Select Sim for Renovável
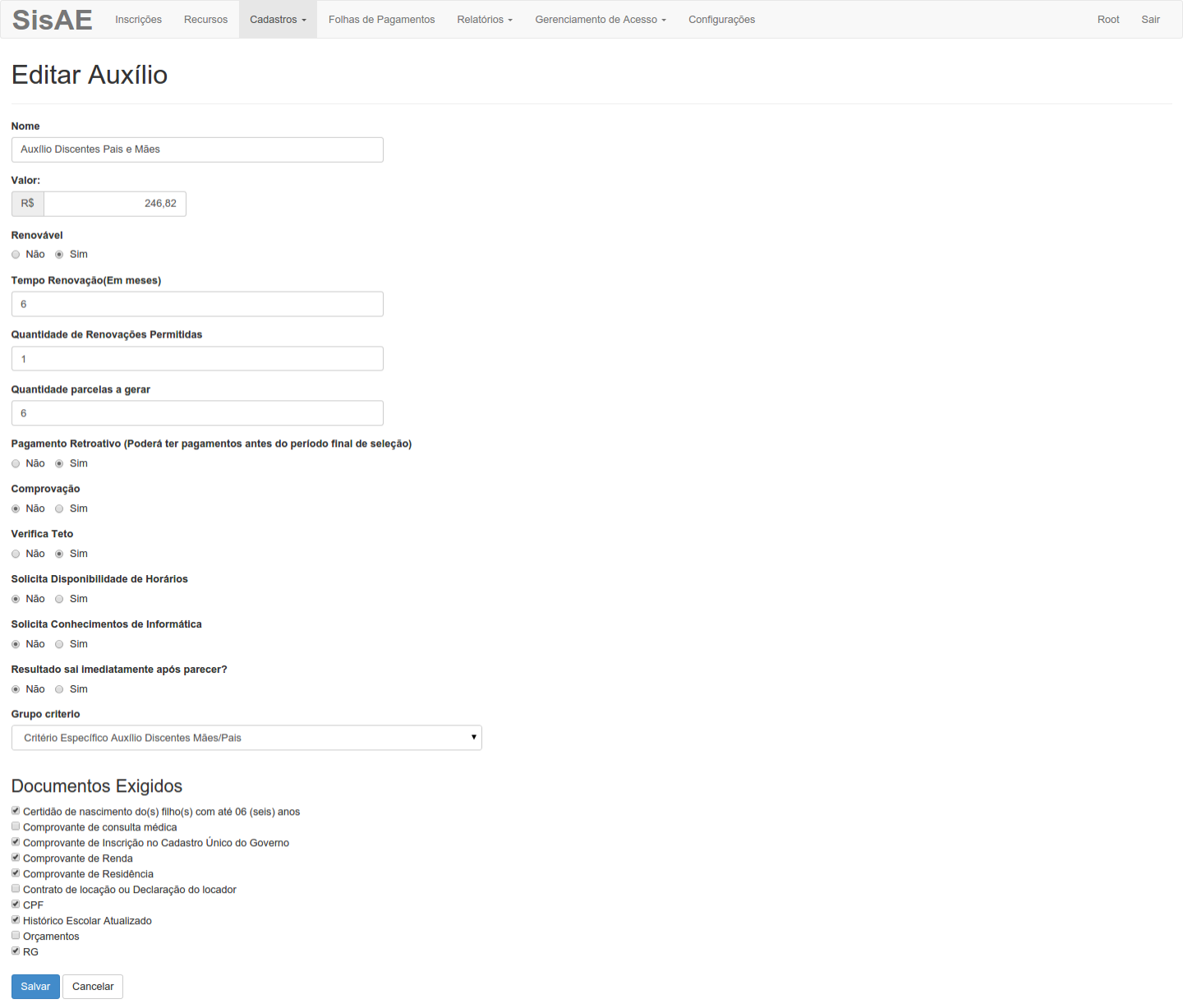Image resolution: width=1183 pixels, height=1008 pixels. 59,255
